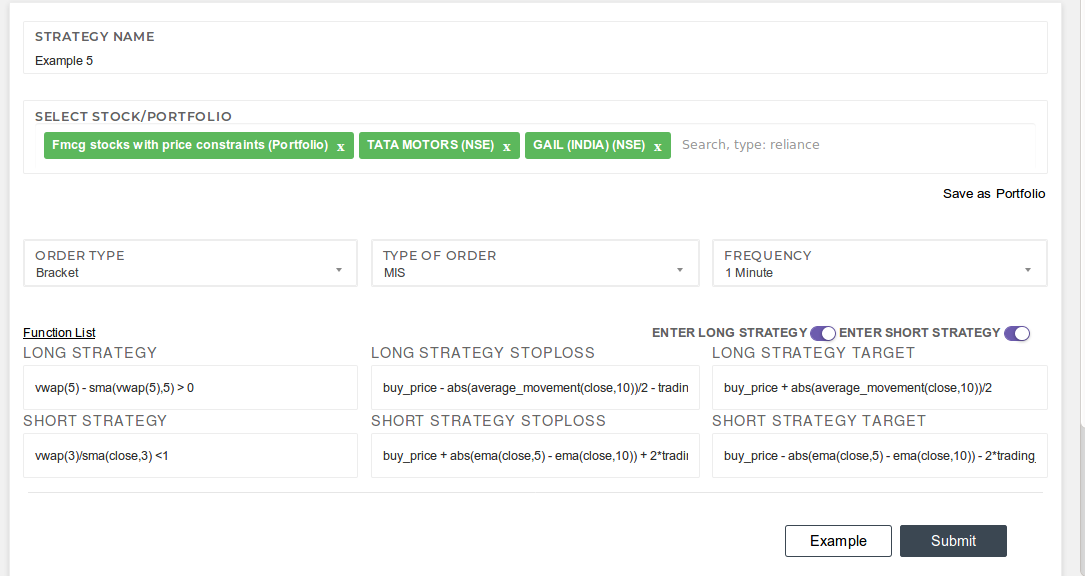
Task: Open the Function List
Action: pos(59,332)
